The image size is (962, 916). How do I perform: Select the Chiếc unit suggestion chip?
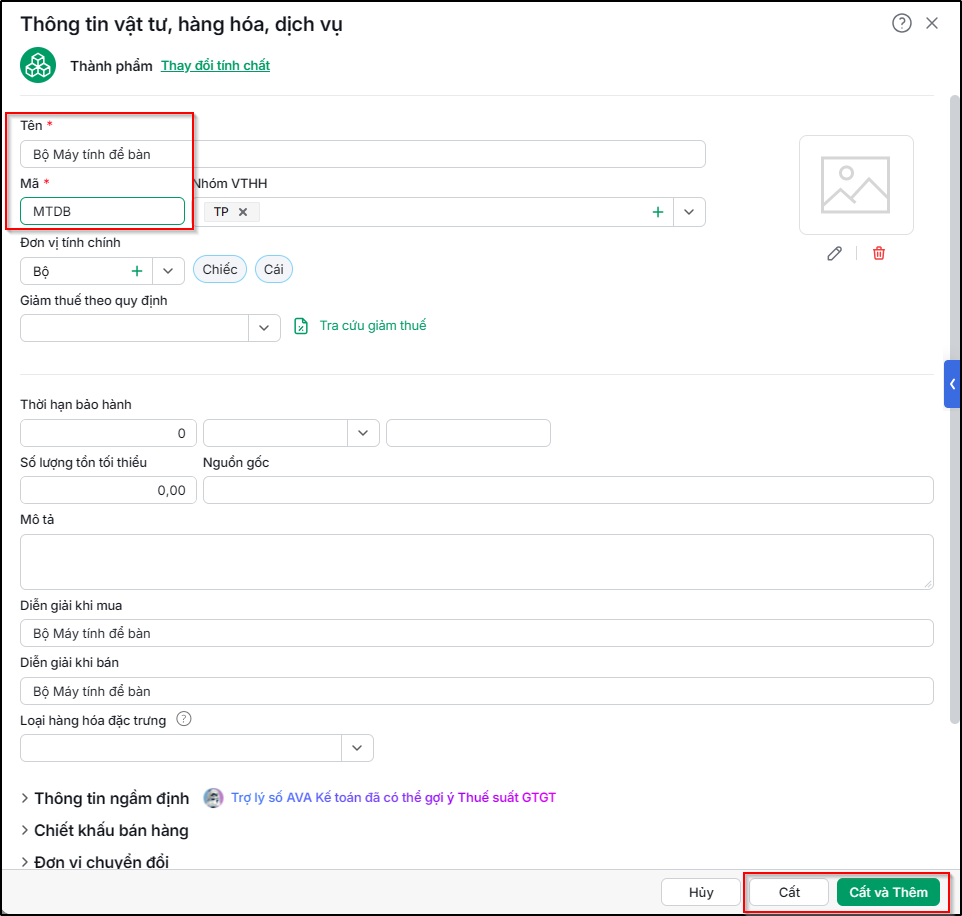click(x=220, y=269)
